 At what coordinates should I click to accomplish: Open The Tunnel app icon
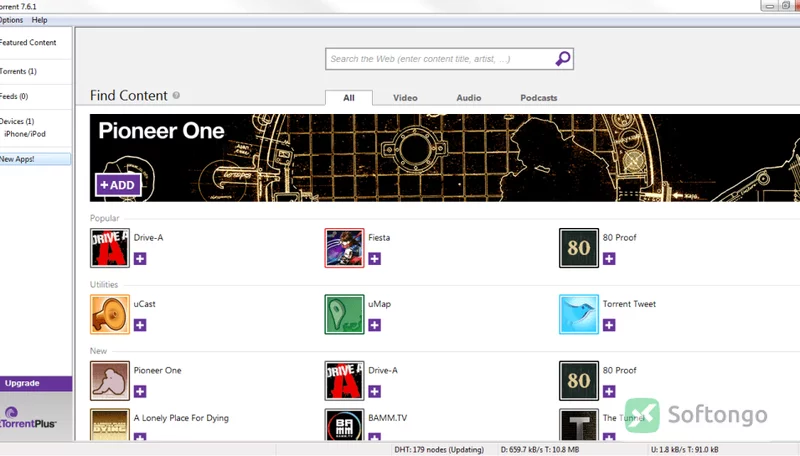click(579, 424)
